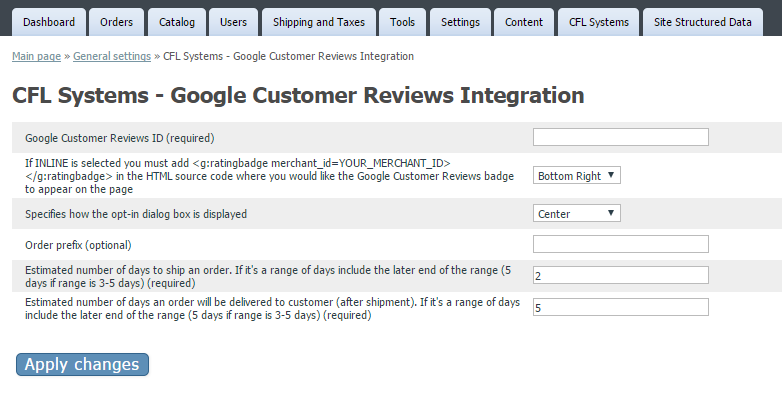Switch to the Content tab
Screen dimensions: 782x403
click(524, 22)
